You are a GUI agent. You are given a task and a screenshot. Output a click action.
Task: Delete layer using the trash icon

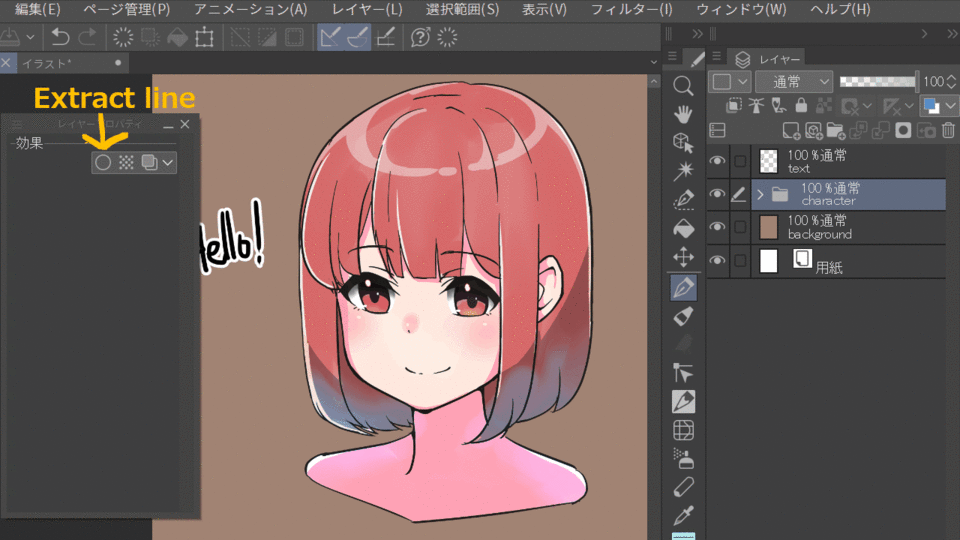click(x=948, y=130)
